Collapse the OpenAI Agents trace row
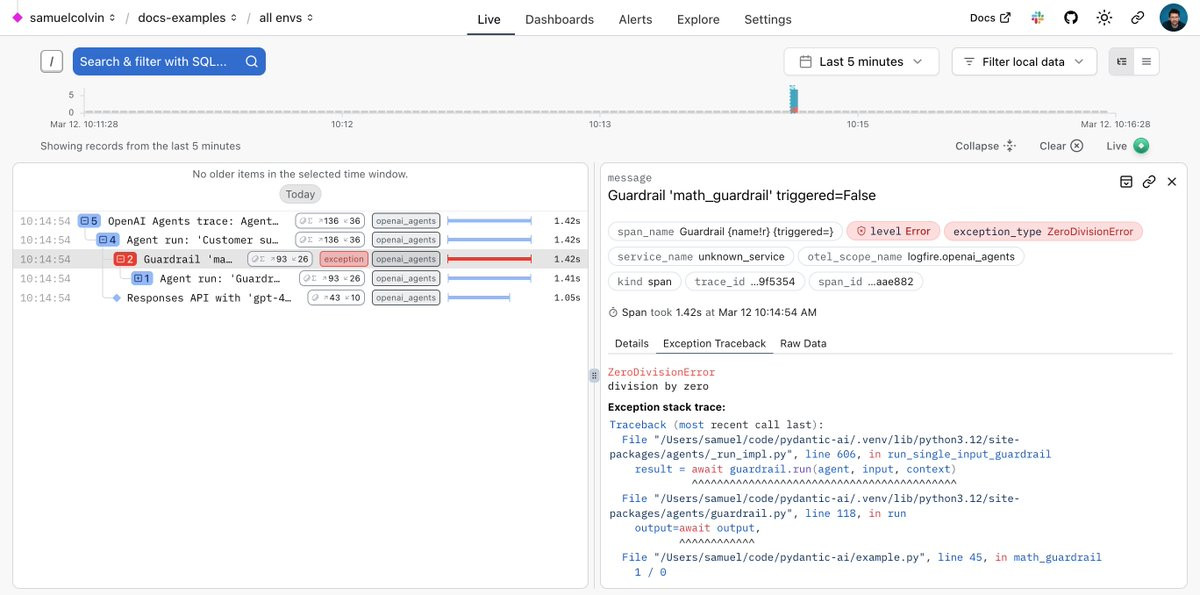 coord(89,221)
